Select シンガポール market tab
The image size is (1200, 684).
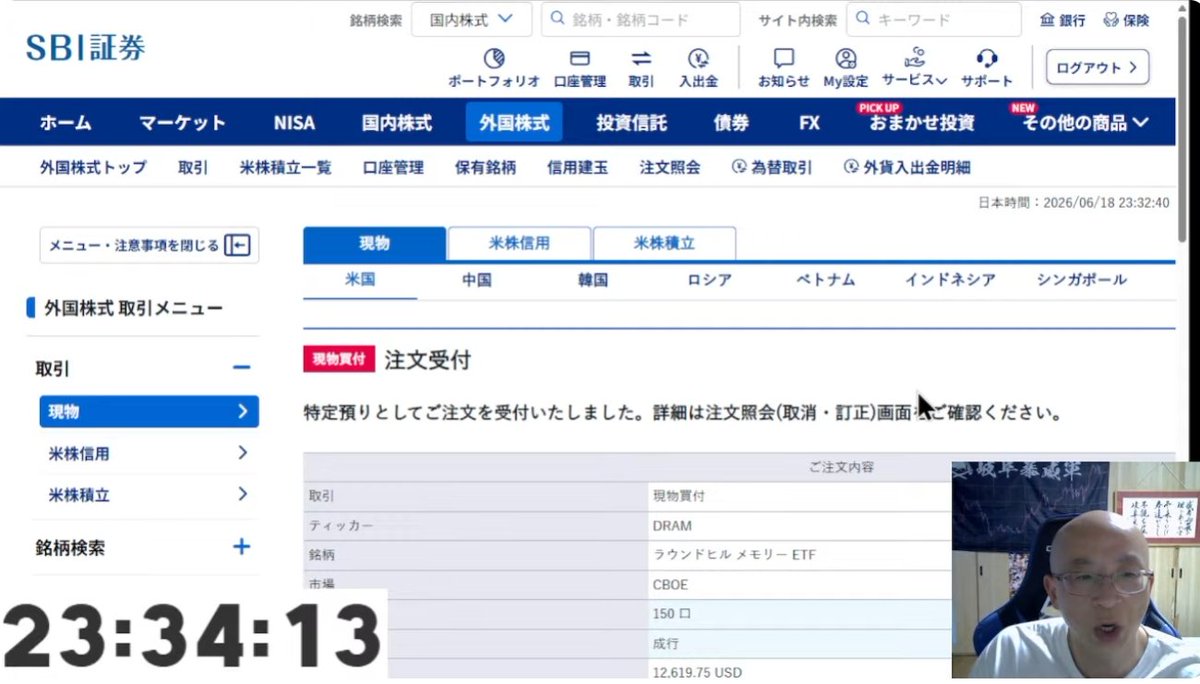tap(1082, 280)
